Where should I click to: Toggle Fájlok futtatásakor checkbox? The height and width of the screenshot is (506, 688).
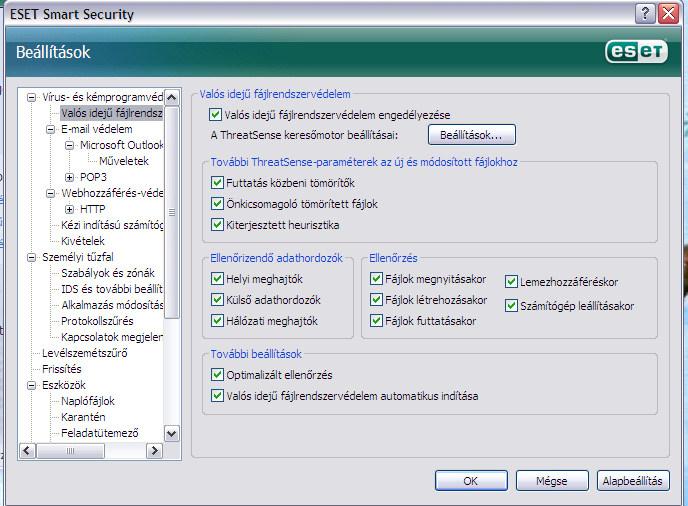[x=376, y=321]
